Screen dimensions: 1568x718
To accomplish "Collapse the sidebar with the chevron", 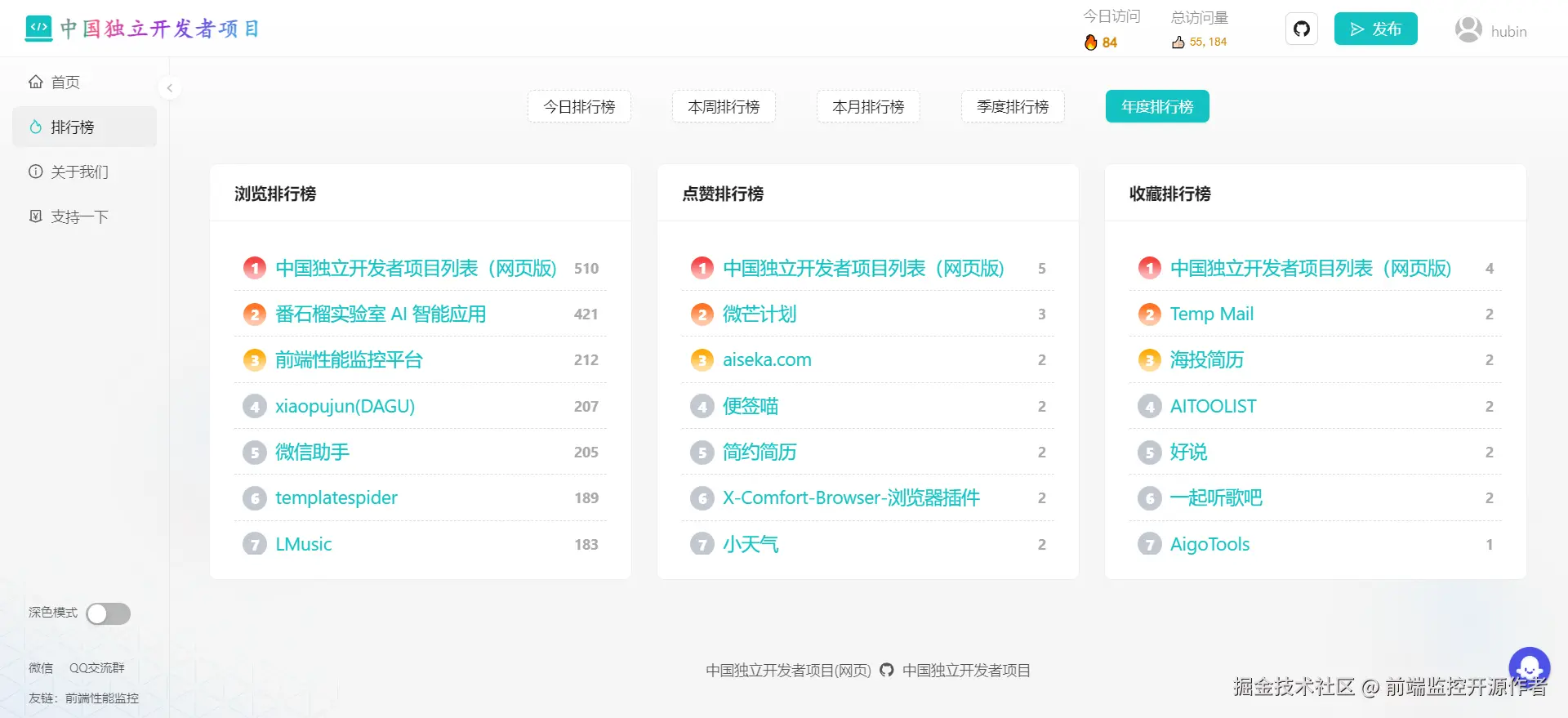I will point(170,88).
